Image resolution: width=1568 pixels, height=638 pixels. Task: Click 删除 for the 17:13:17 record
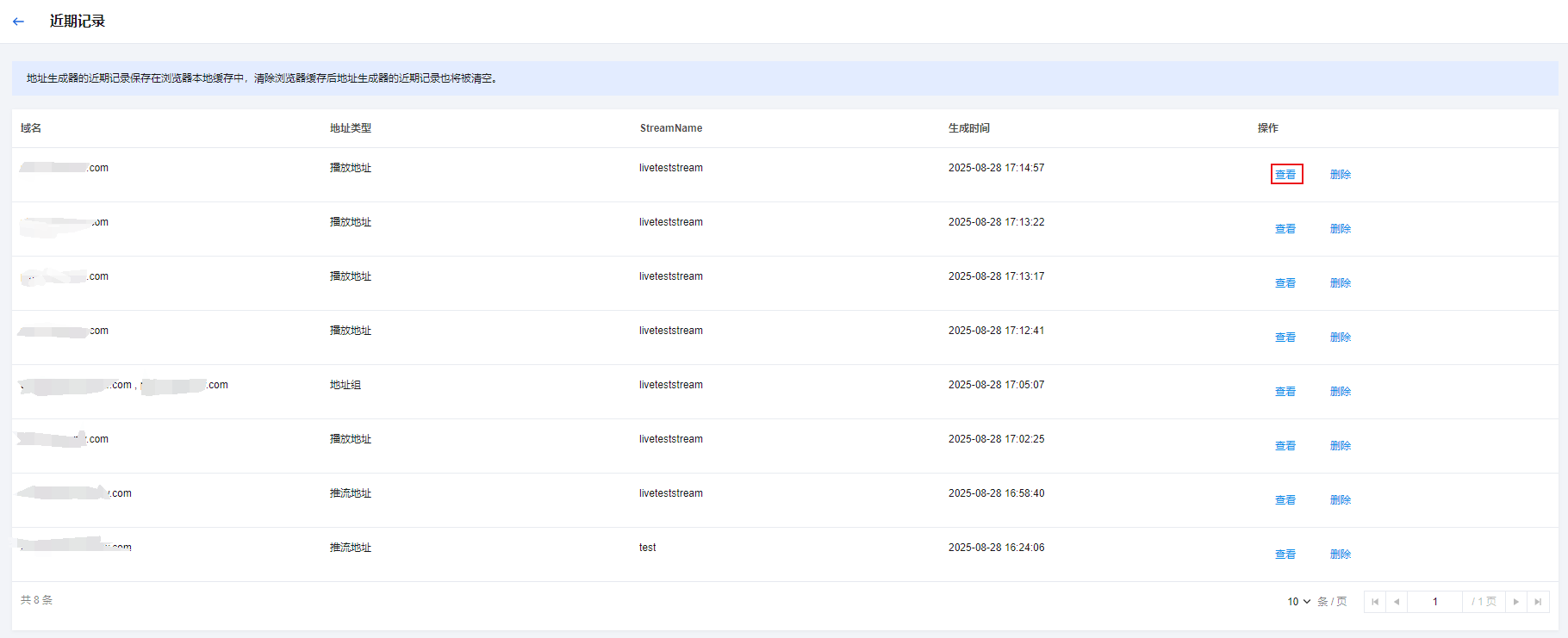point(1341,283)
